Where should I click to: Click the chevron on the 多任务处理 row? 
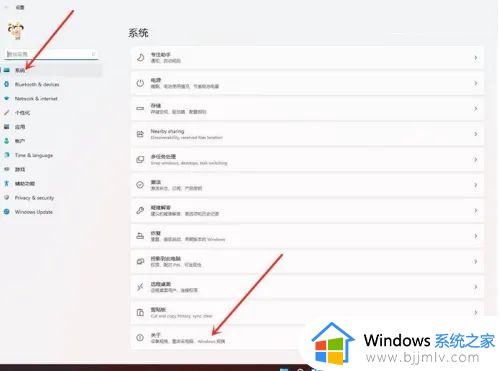476,160
